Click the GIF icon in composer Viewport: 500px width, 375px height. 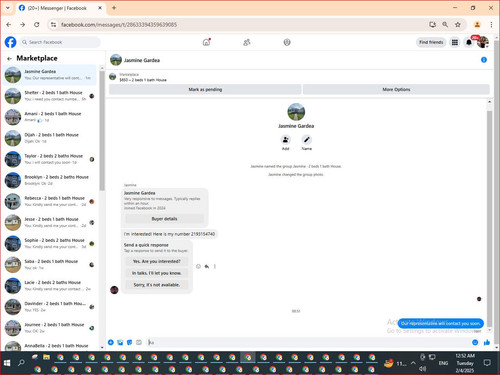coord(139,342)
